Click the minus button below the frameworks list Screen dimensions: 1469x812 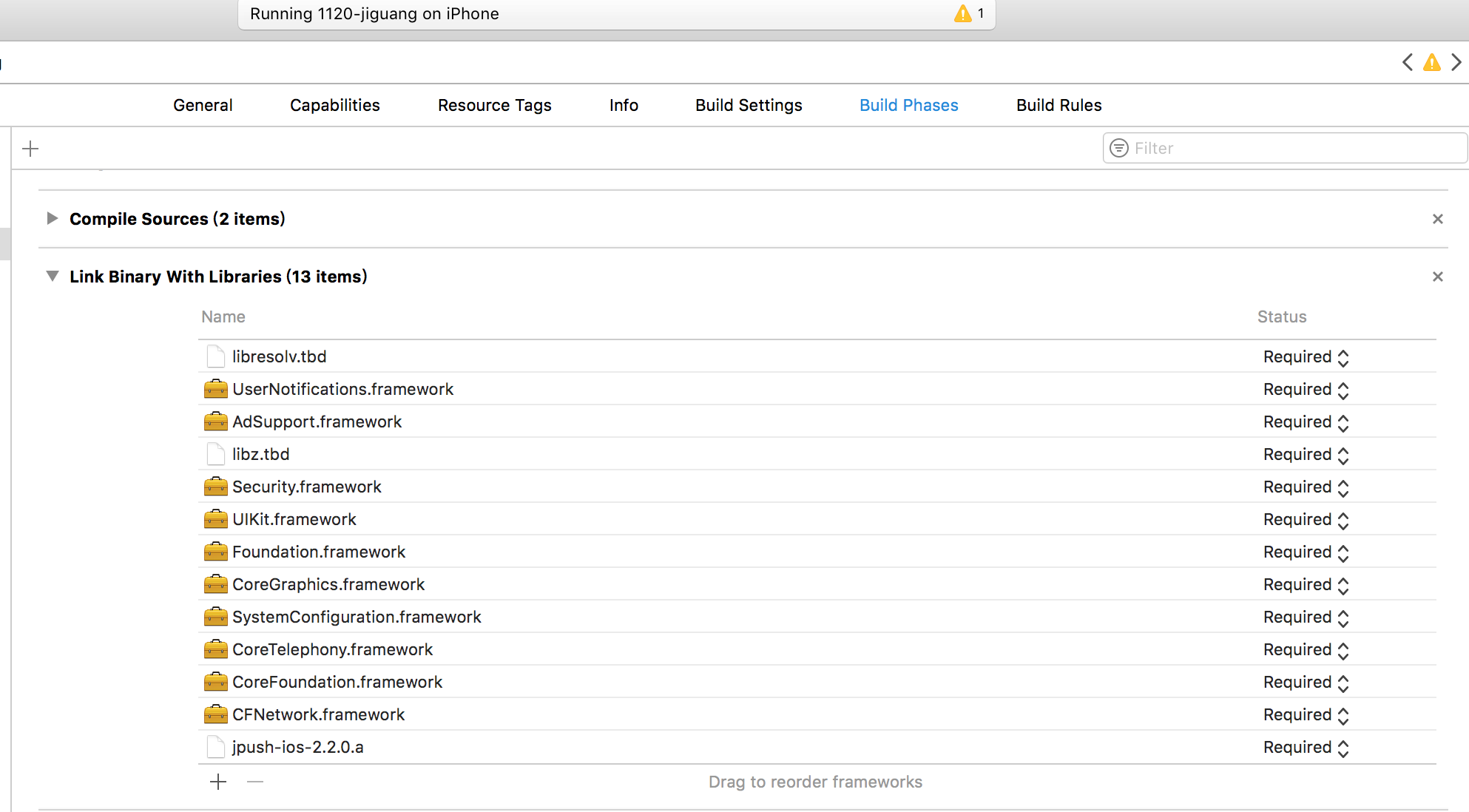pyautogui.click(x=255, y=782)
